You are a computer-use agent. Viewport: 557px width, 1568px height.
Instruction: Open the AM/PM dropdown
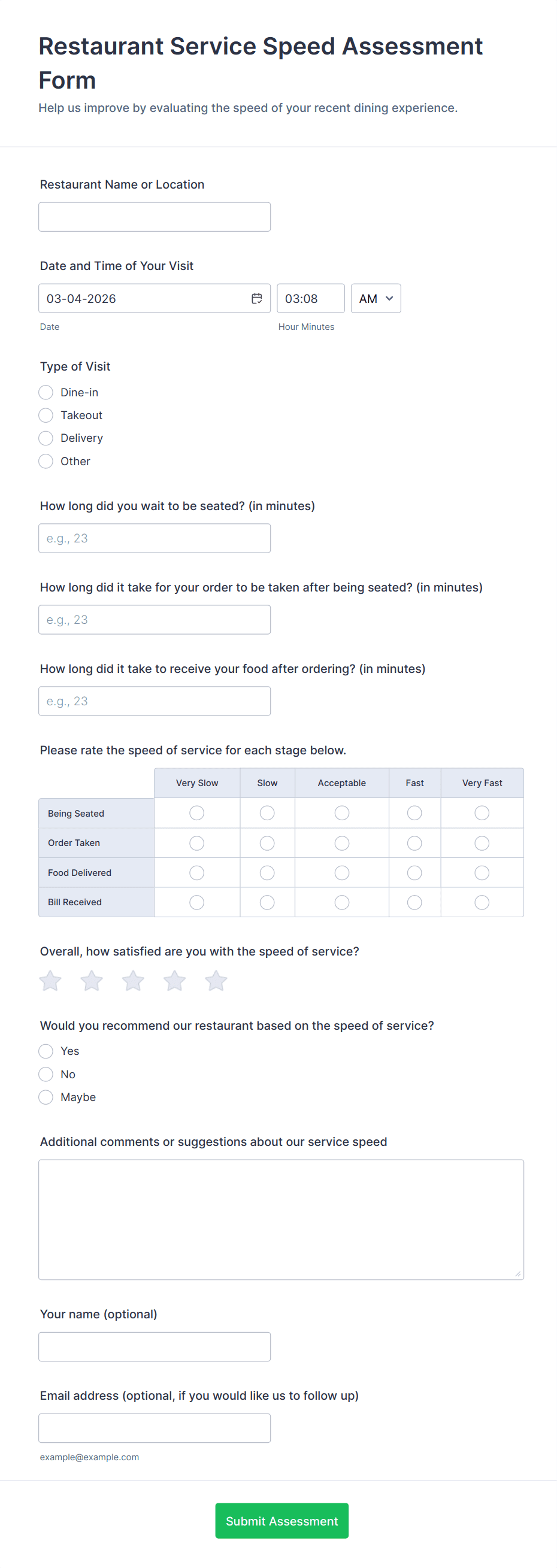pyautogui.click(x=376, y=298)
